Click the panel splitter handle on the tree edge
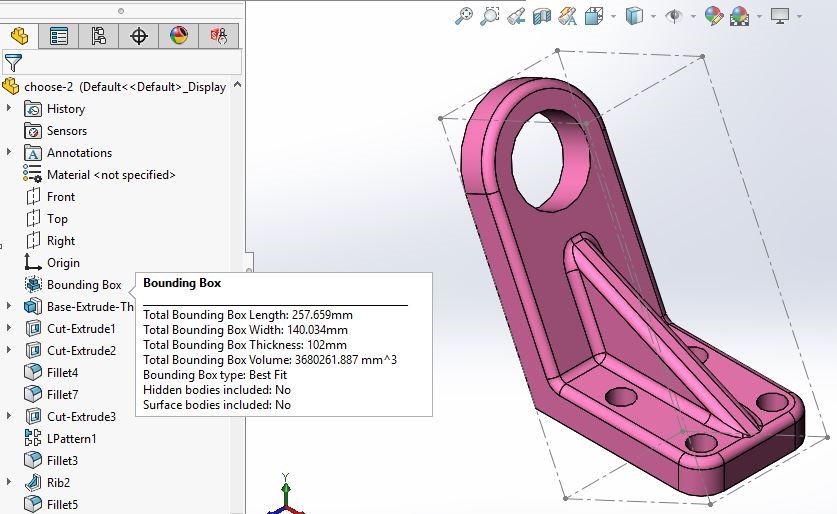The image size is (837, 514). click(249, 262)
